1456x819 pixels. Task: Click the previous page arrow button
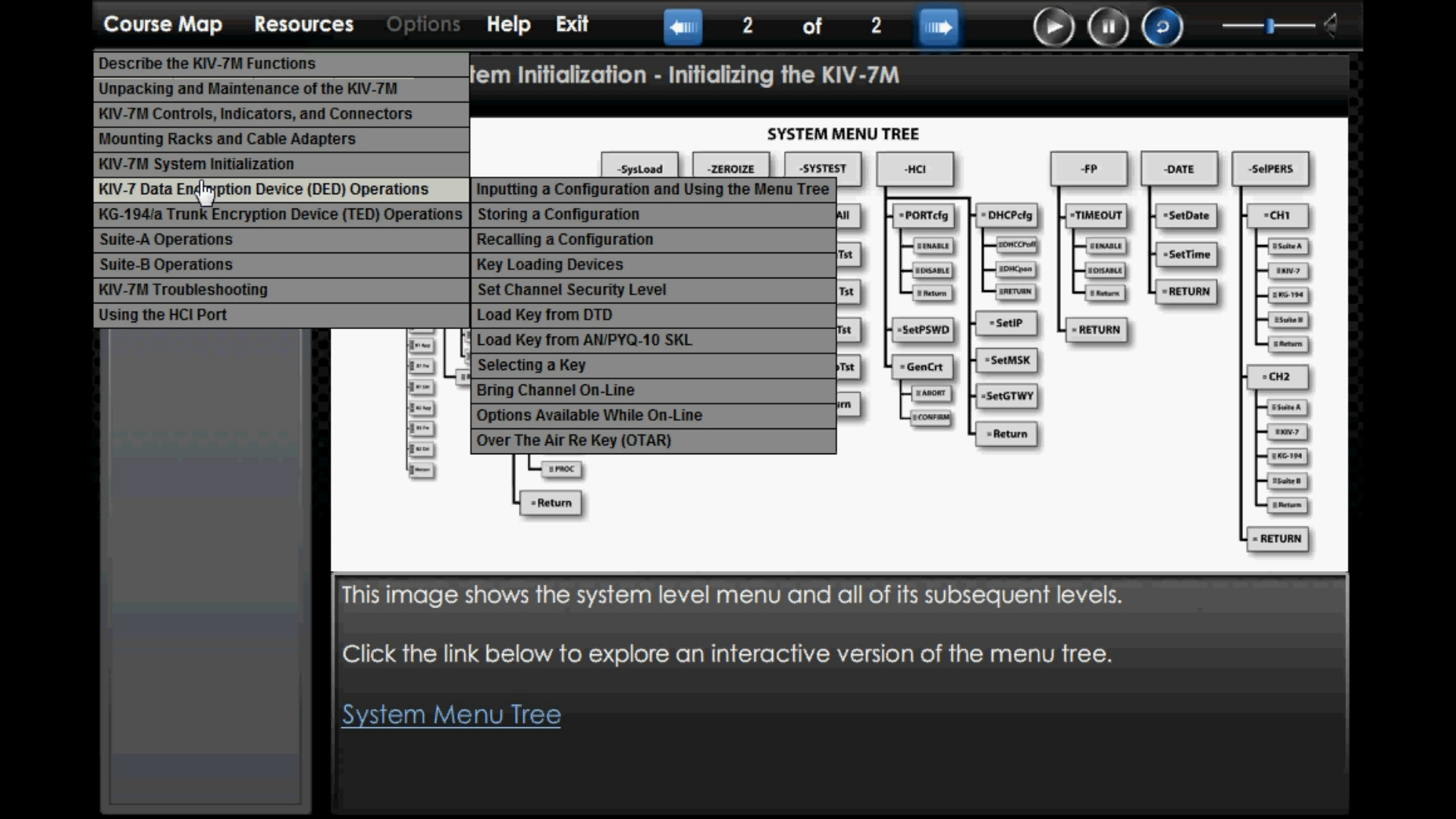[682, 27]
